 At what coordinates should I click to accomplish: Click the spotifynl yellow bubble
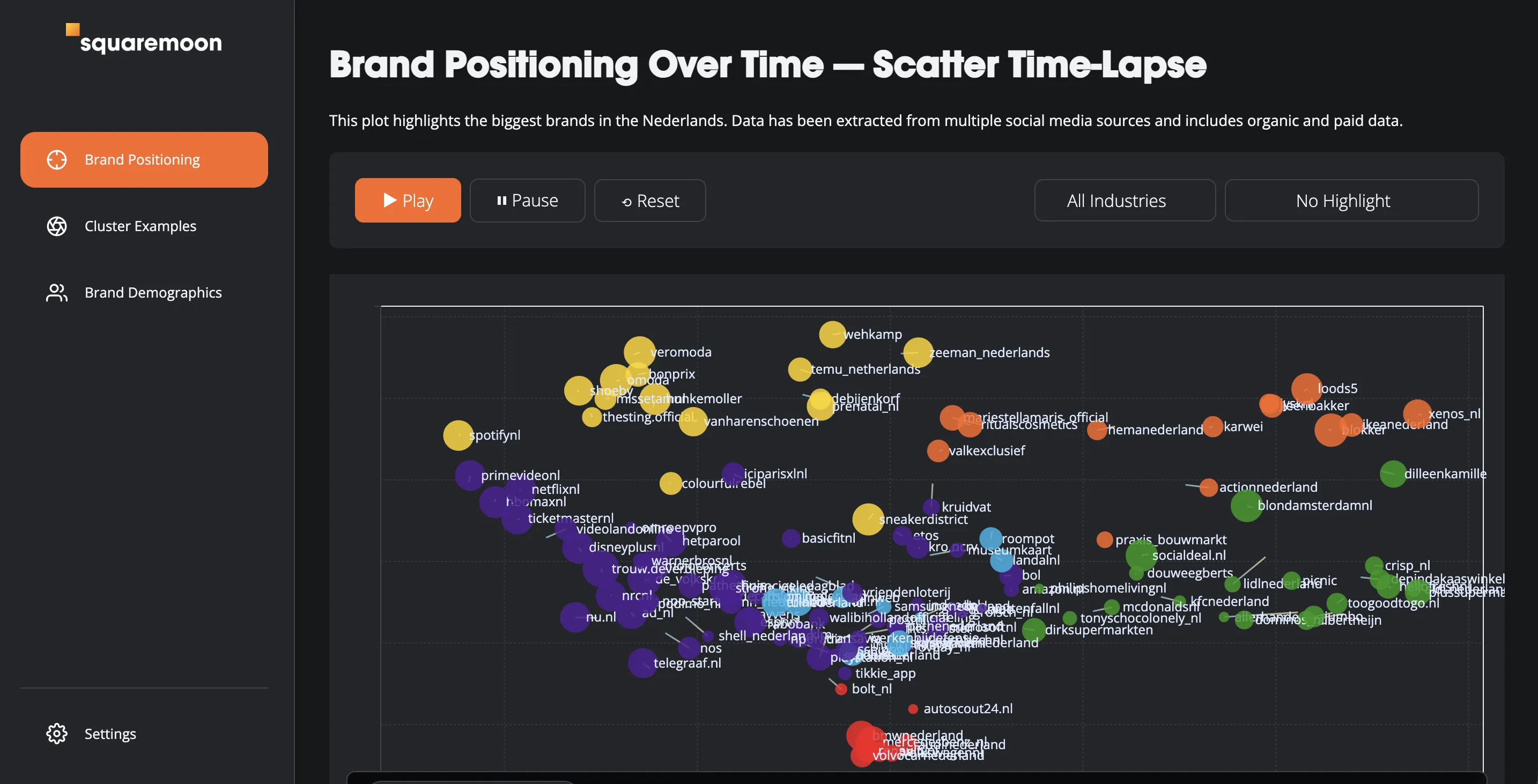pyautogui.click(x=458, y=435)
